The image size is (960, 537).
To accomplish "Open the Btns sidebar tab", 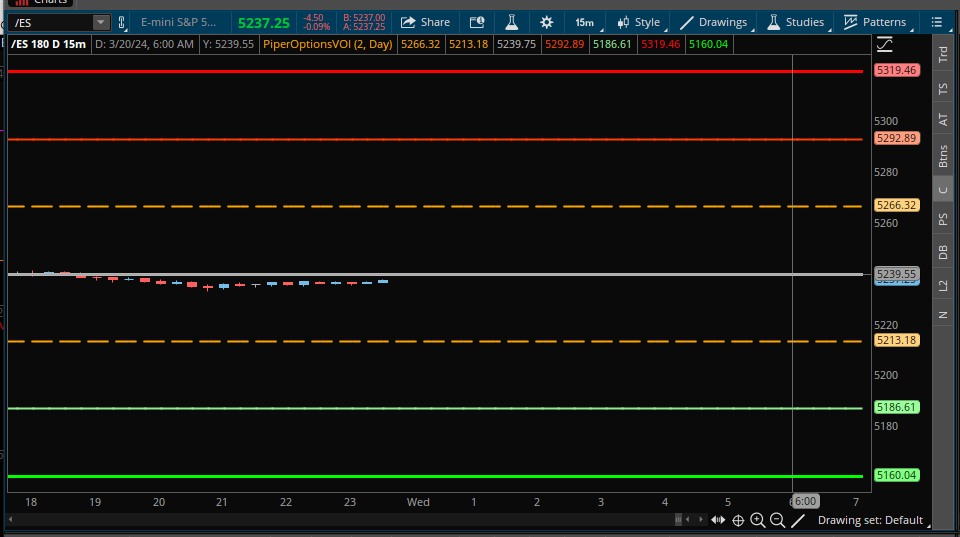I will pyautogui.click(x=943, y=156).
